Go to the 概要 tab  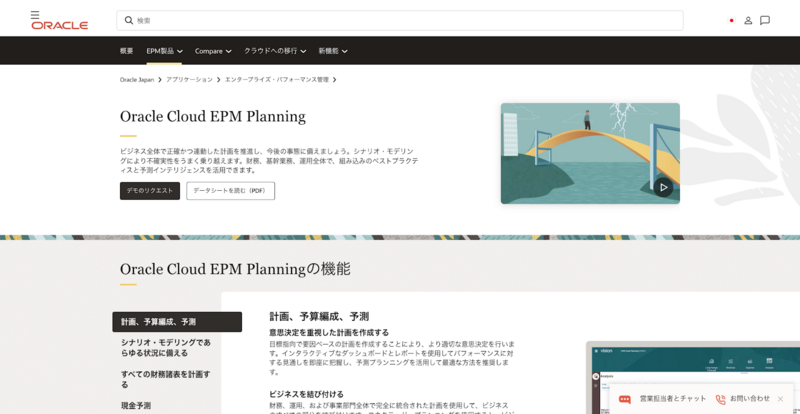127,51
